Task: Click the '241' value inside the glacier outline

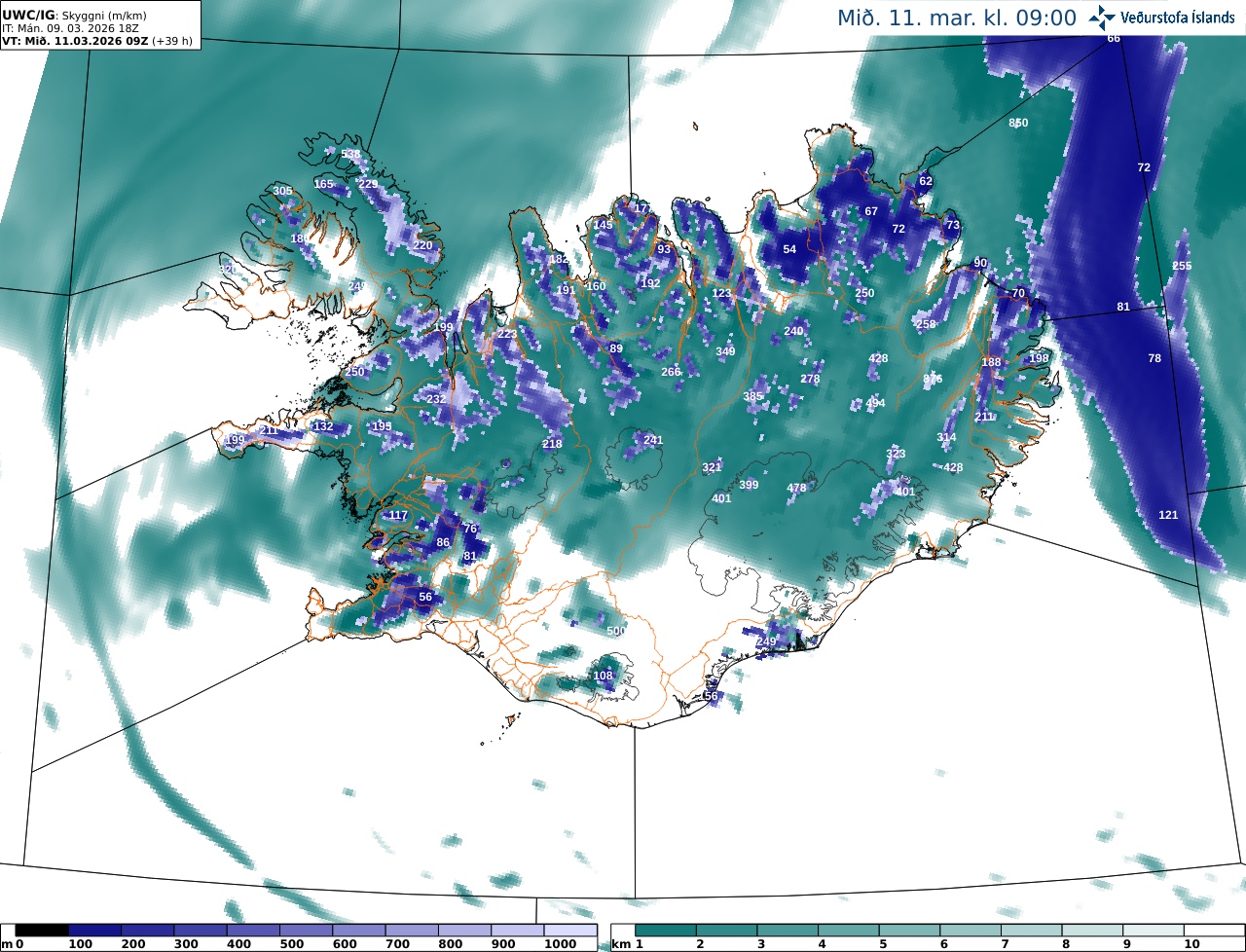Action: (x=652, y=440)
